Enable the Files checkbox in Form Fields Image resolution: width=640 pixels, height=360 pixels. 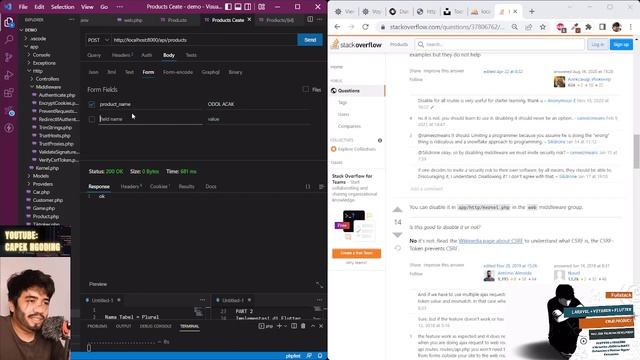(306, 89)
